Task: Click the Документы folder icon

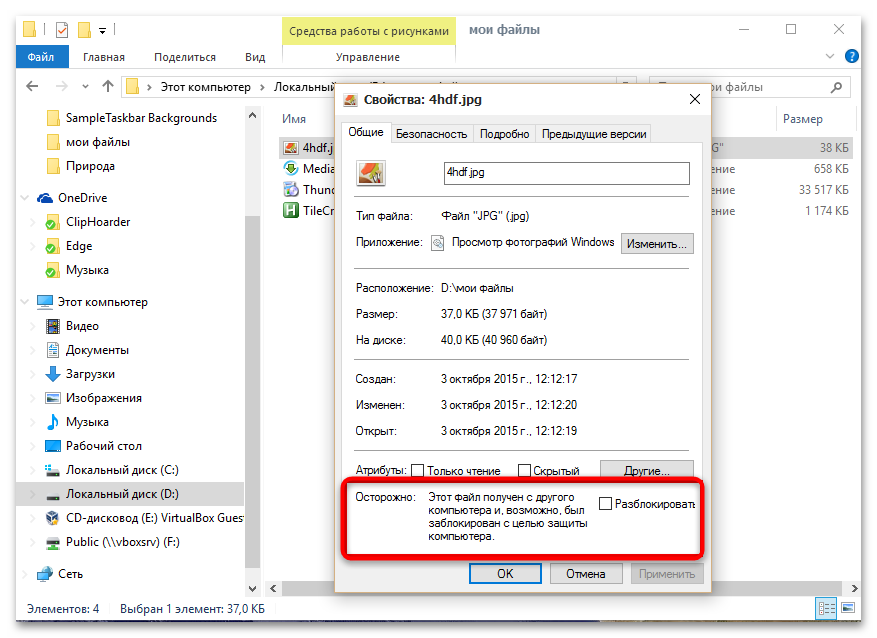Action: [x=53, y=350]
